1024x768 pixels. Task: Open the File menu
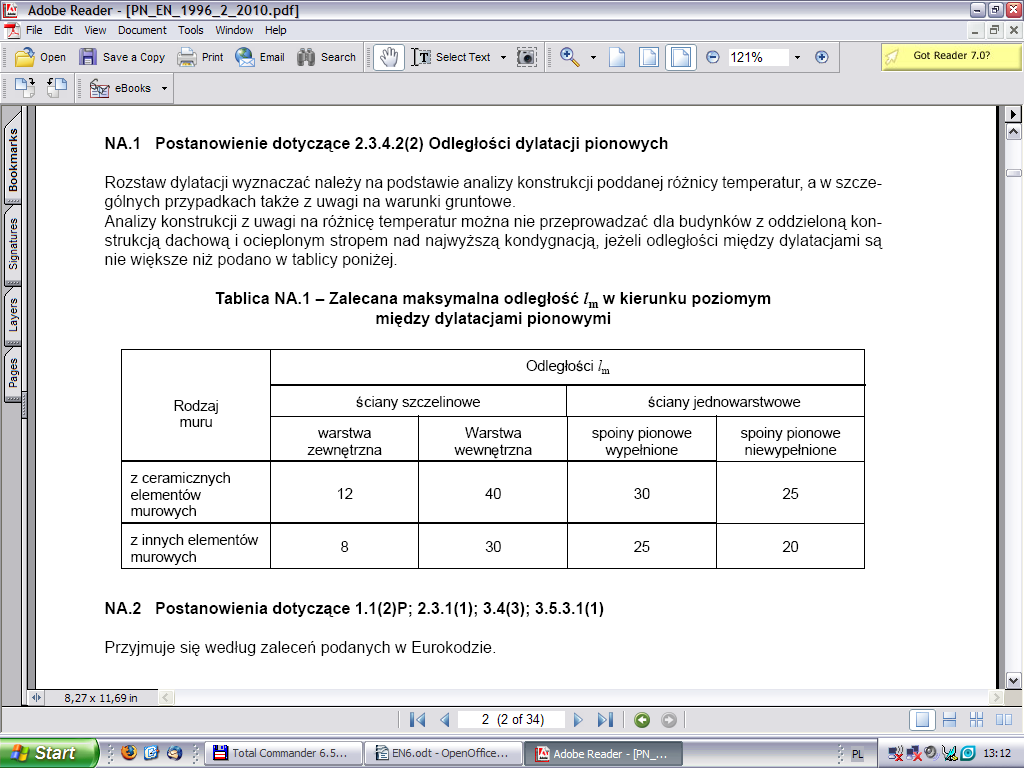pos(34,30)
